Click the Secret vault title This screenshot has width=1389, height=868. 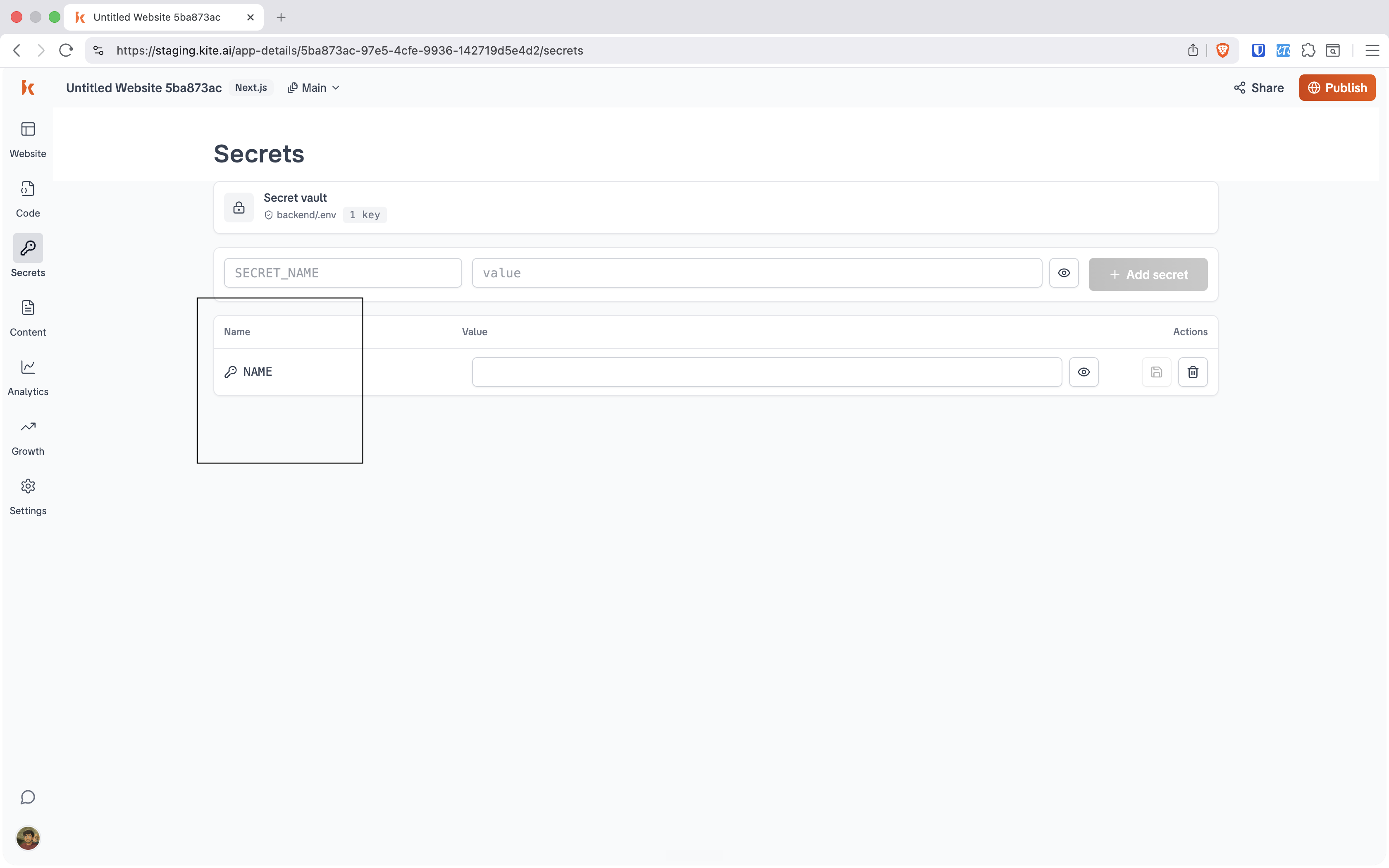(295, 198)
